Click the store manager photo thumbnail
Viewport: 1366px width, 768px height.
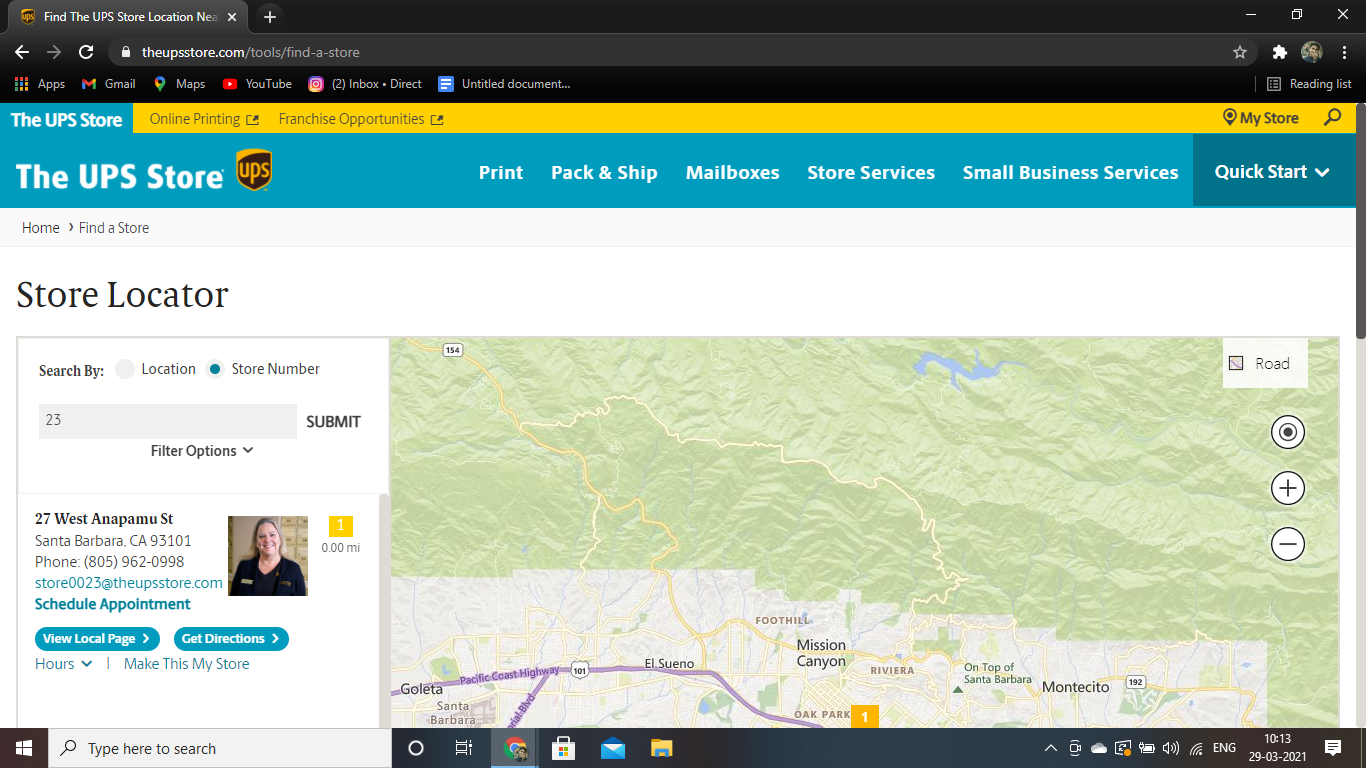click(x=268, y=556)
